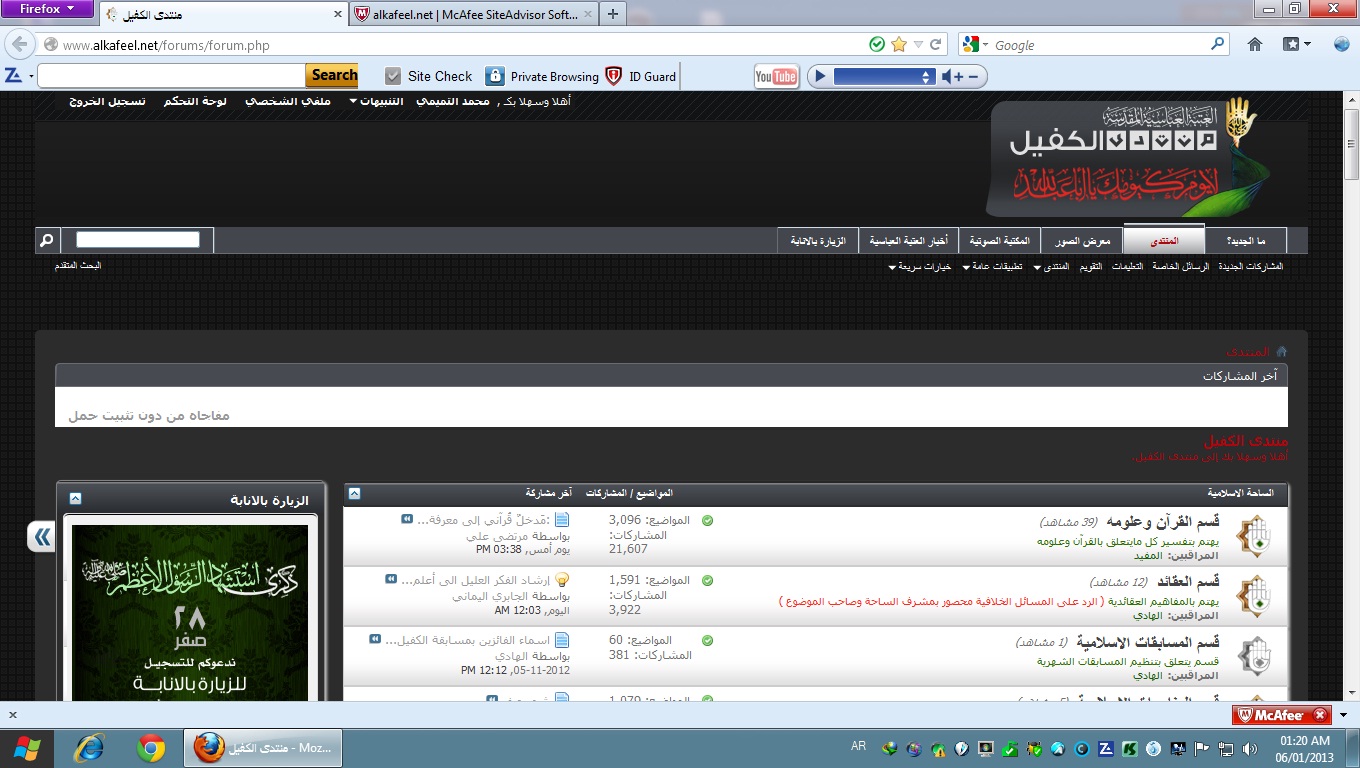Screen dimensions: 1360x768
Task: Collapse the الساحة الاسلامية category section
Action: coord(354,493)
